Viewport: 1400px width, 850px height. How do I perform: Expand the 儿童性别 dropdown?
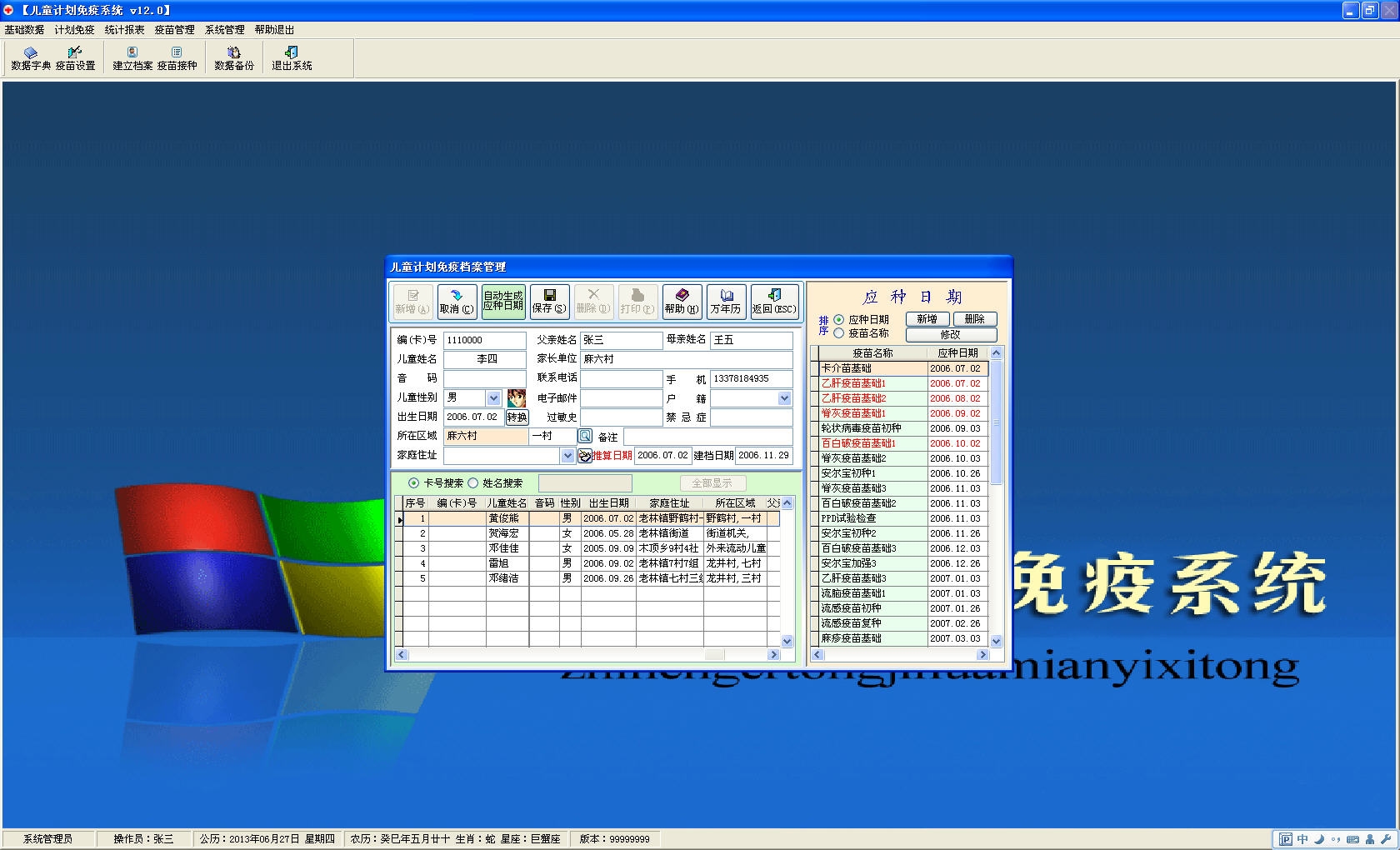[493, 398]
